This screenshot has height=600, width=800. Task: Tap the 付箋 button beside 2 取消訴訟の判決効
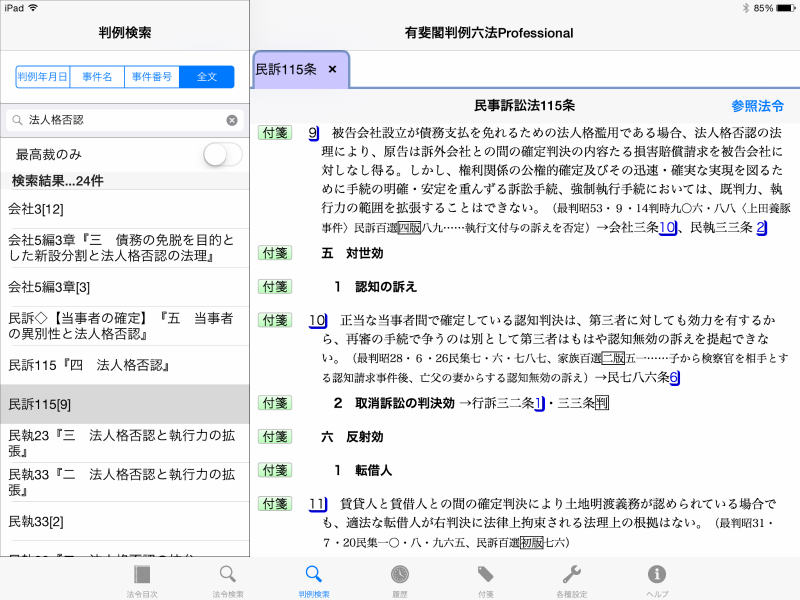pos(275,403)
